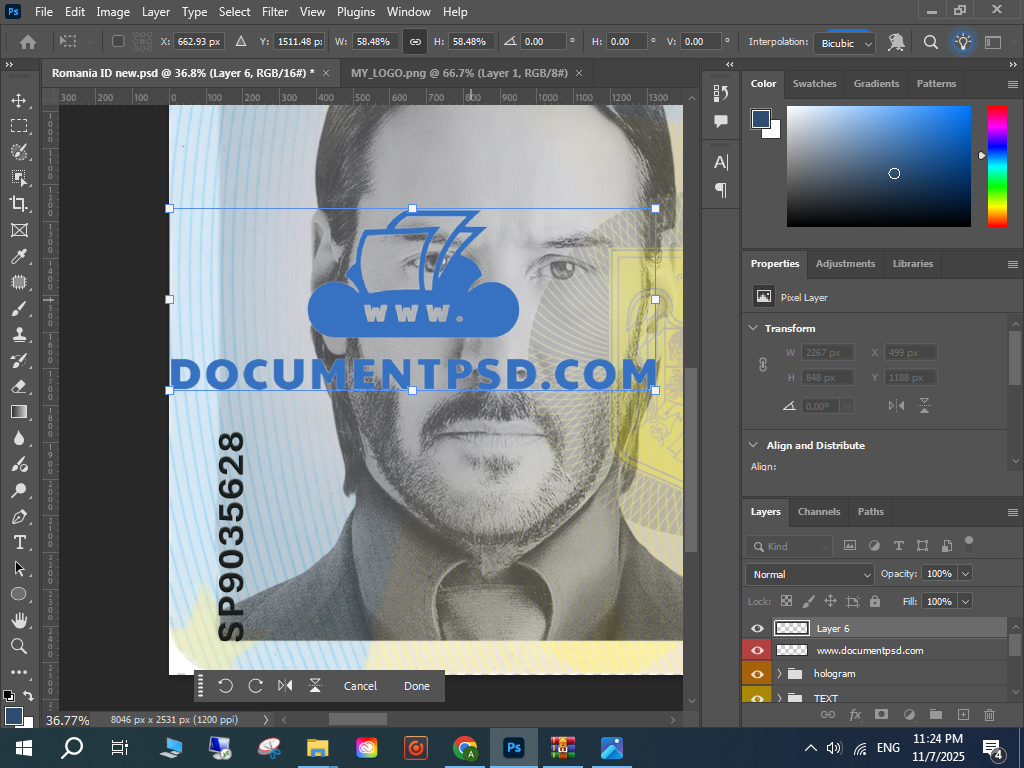Click the vertical hue slider in Color panel

997,165
